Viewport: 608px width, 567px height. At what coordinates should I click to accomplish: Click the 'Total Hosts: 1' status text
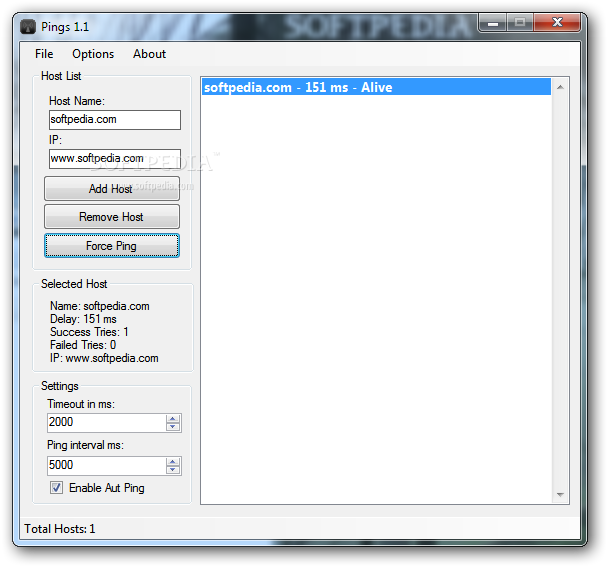(x=60, y=529)
